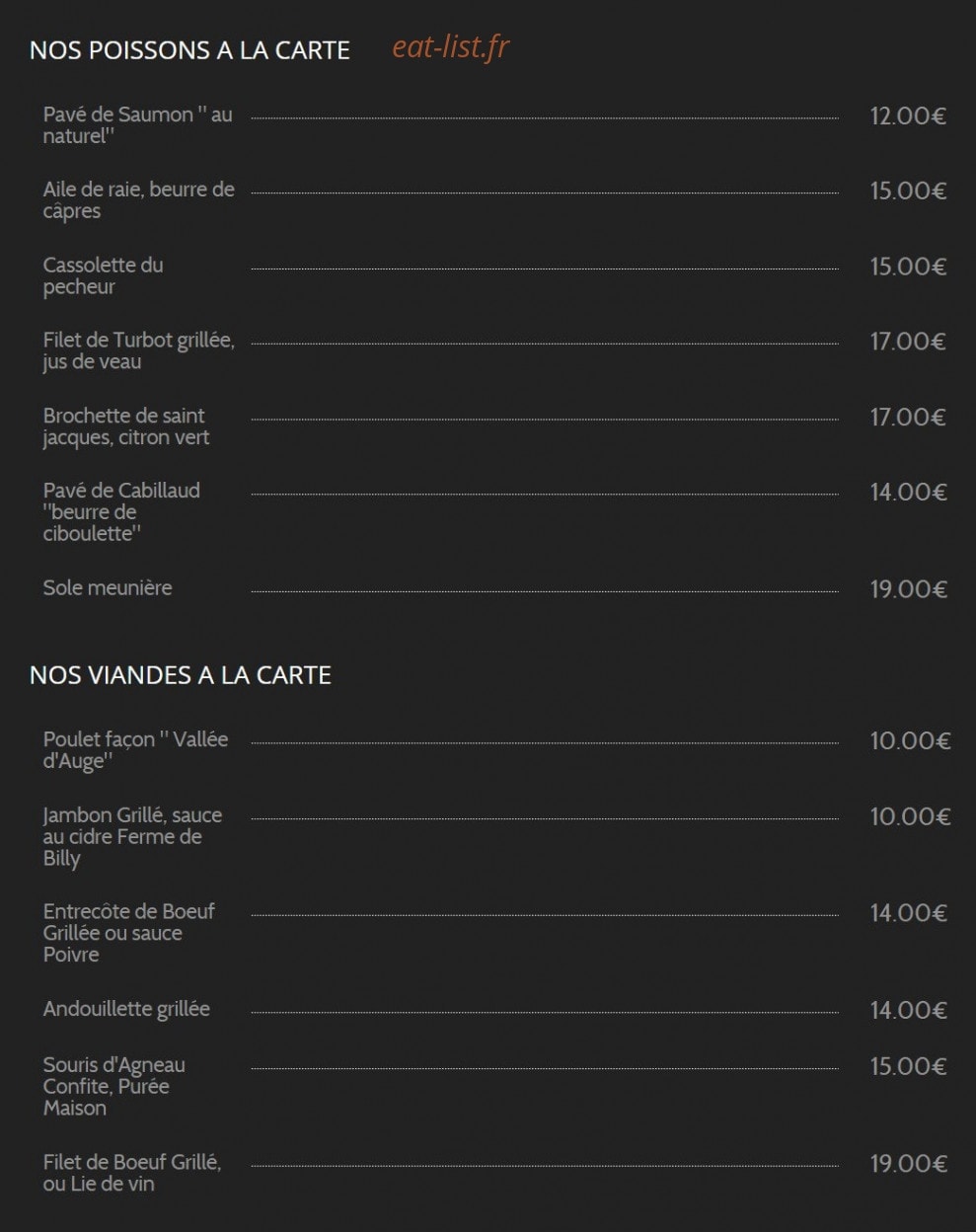This screenshot has width=976, height=1232.
Task: Select Brochette de saint jacques, citron vert
Action: (126, 426)
